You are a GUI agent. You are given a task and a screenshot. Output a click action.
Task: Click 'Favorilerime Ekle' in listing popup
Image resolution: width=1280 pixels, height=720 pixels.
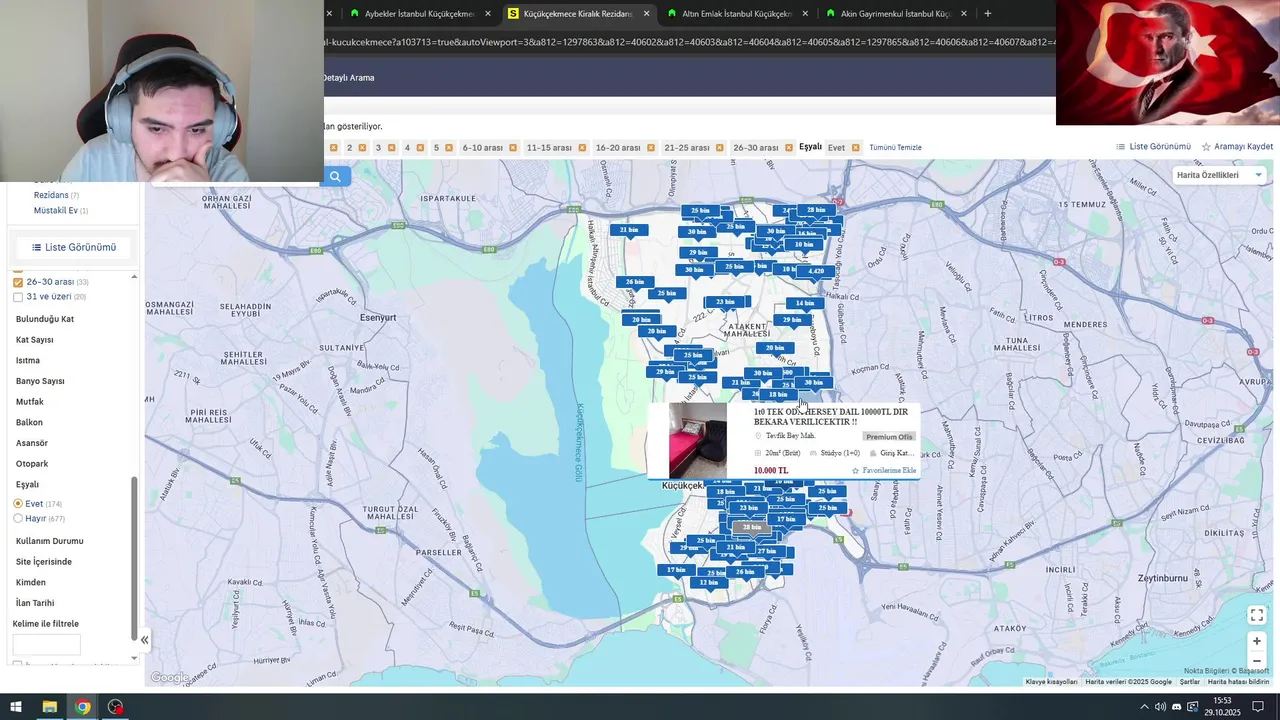pyautogui.click(x=884, y=470)
